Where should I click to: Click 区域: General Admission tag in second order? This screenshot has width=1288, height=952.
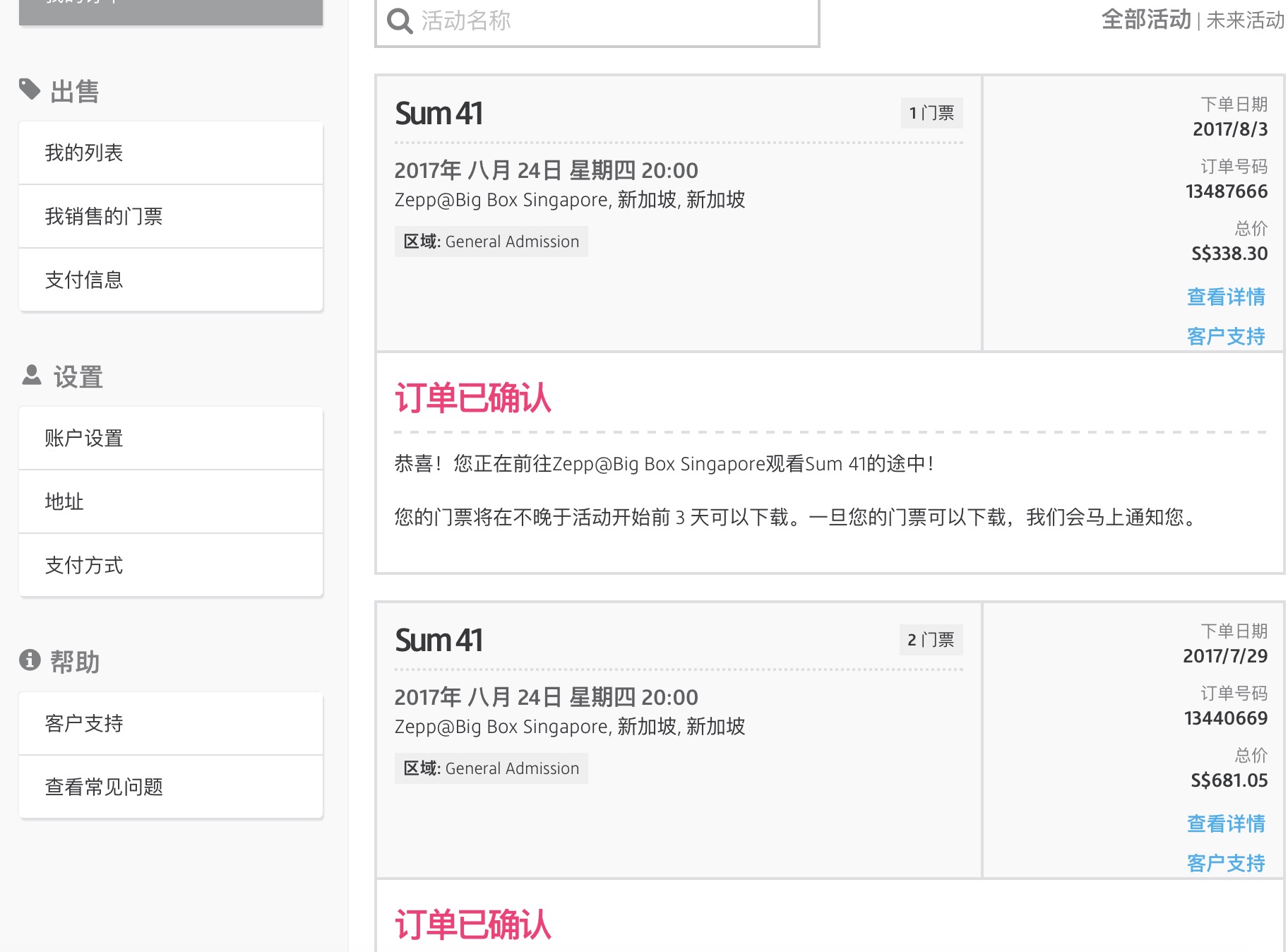(x=491, y=768)
